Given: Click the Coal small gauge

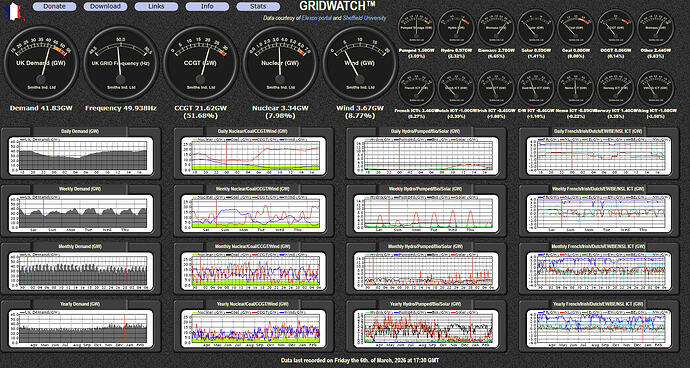Looking at the screenshot, I should 575,27.
